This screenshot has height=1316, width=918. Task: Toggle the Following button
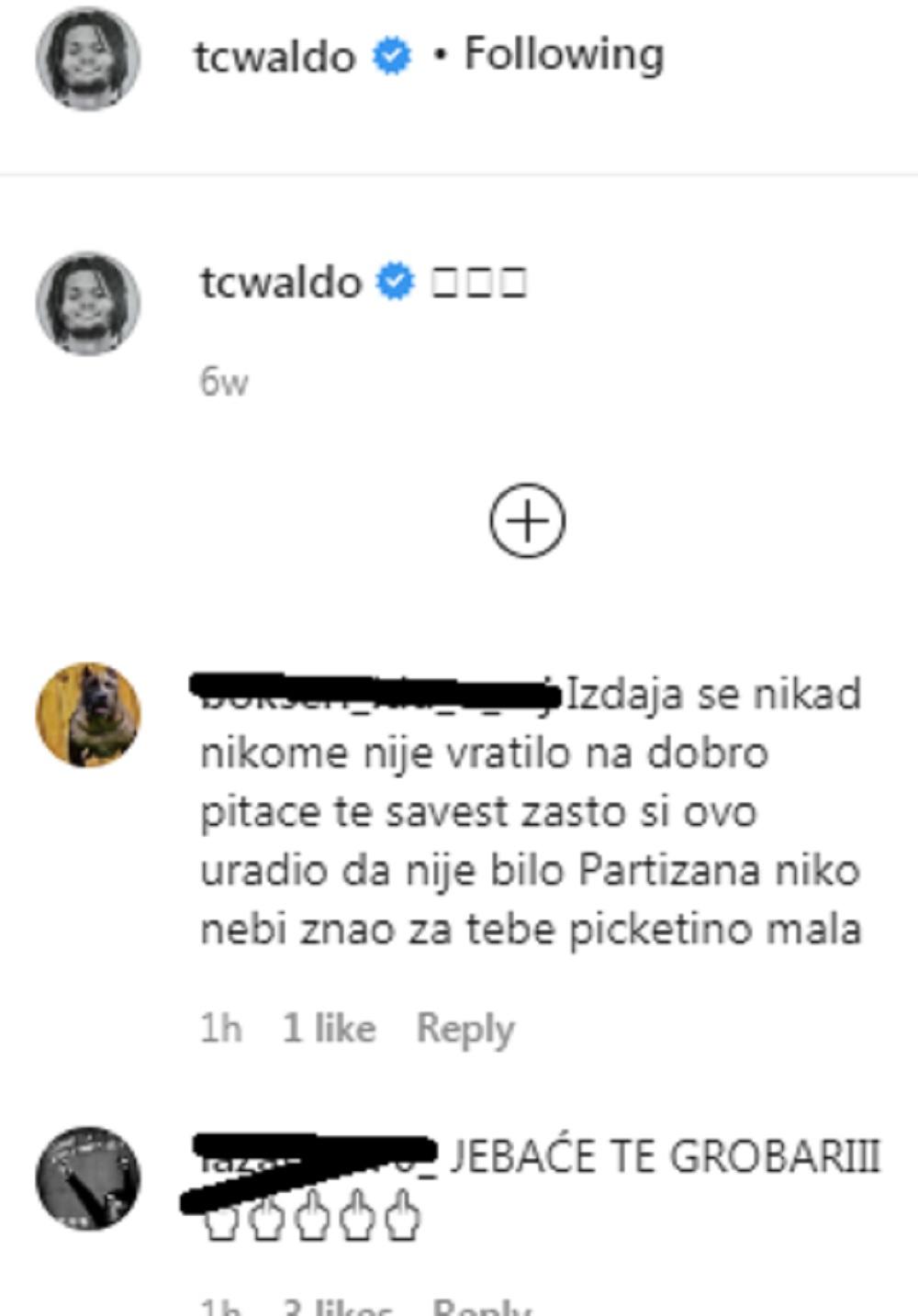[x=564, y=55]
